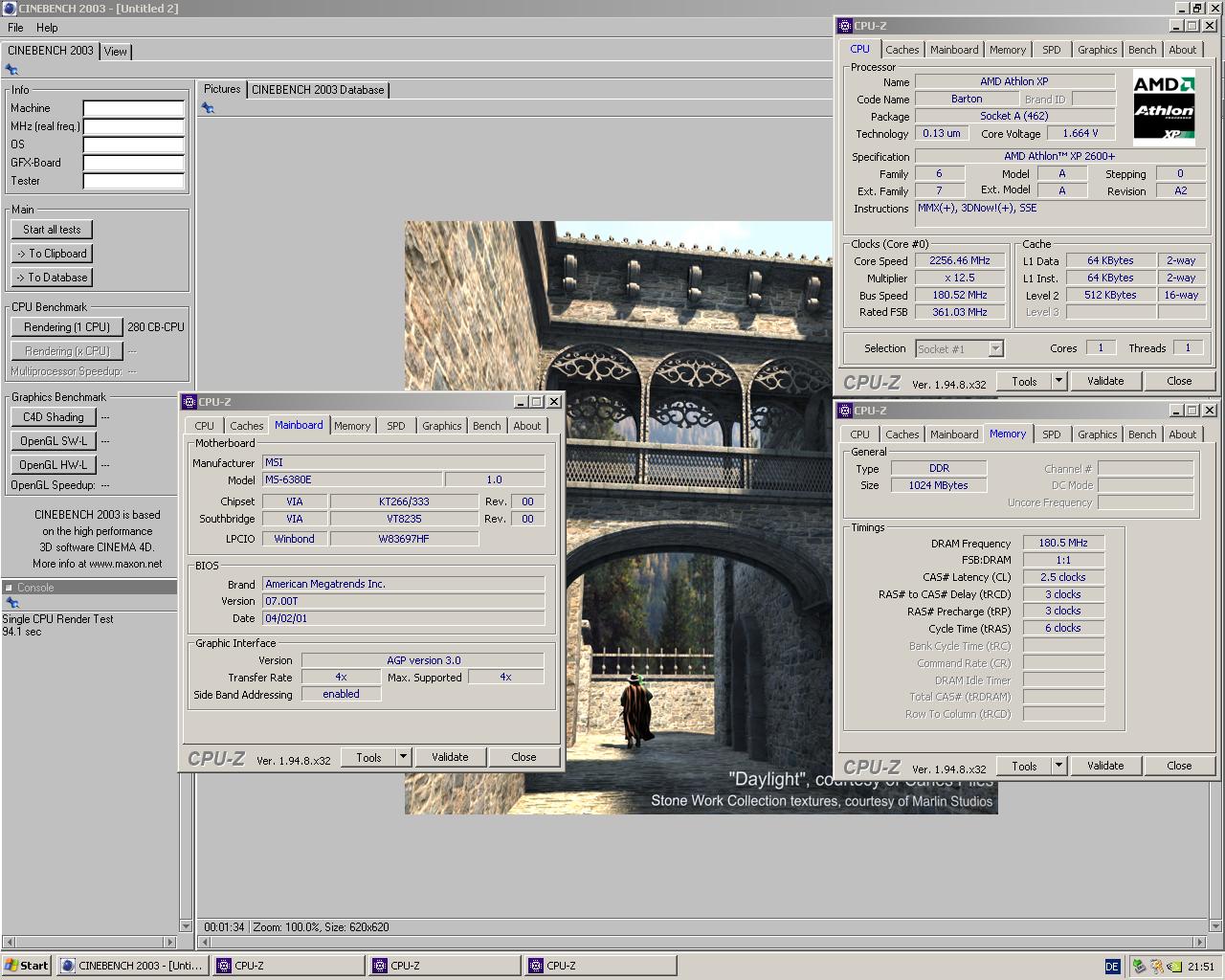Switch to the View tab in CINEBENCH
Image resolution: width=1225 pixels, height=980 pixels.
[x=116, y=52]
